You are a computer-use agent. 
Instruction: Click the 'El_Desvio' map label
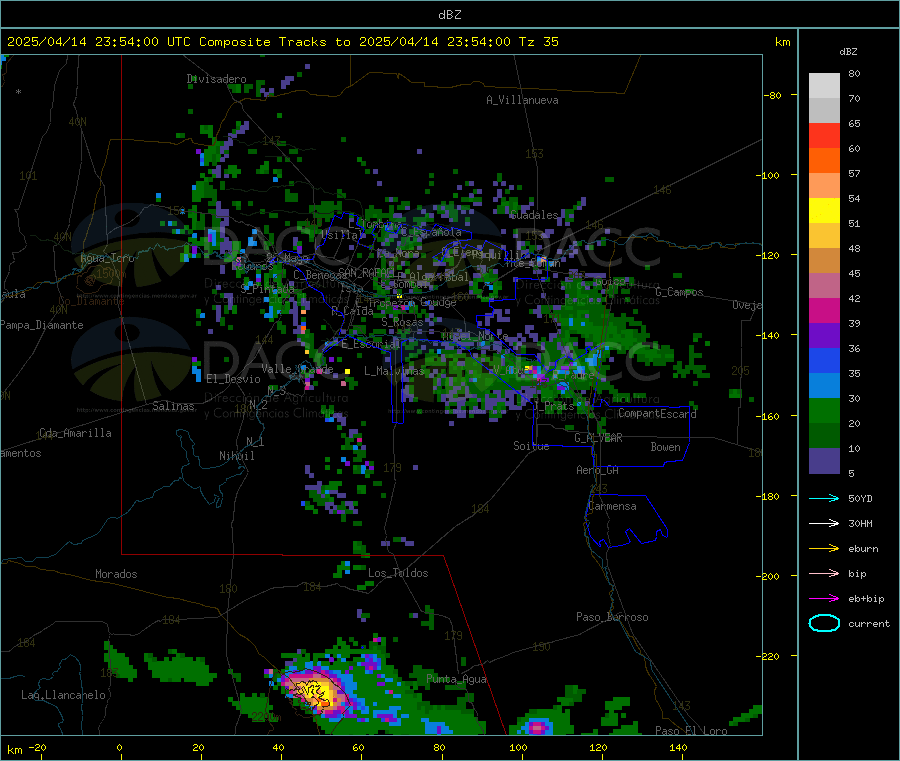(234, 379)
